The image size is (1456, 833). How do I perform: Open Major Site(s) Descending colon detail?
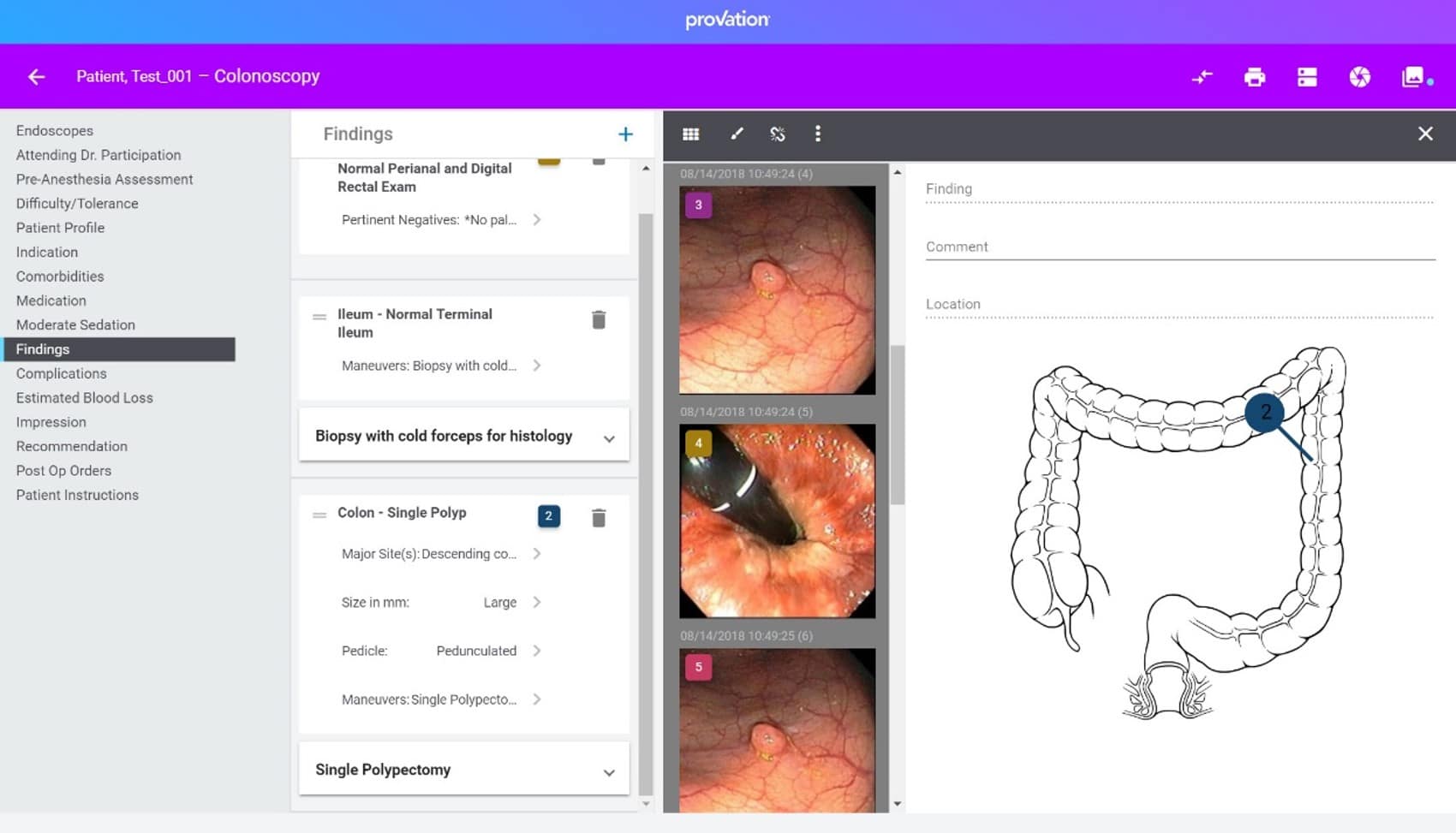pyautogui.click(x=537, y=554)
